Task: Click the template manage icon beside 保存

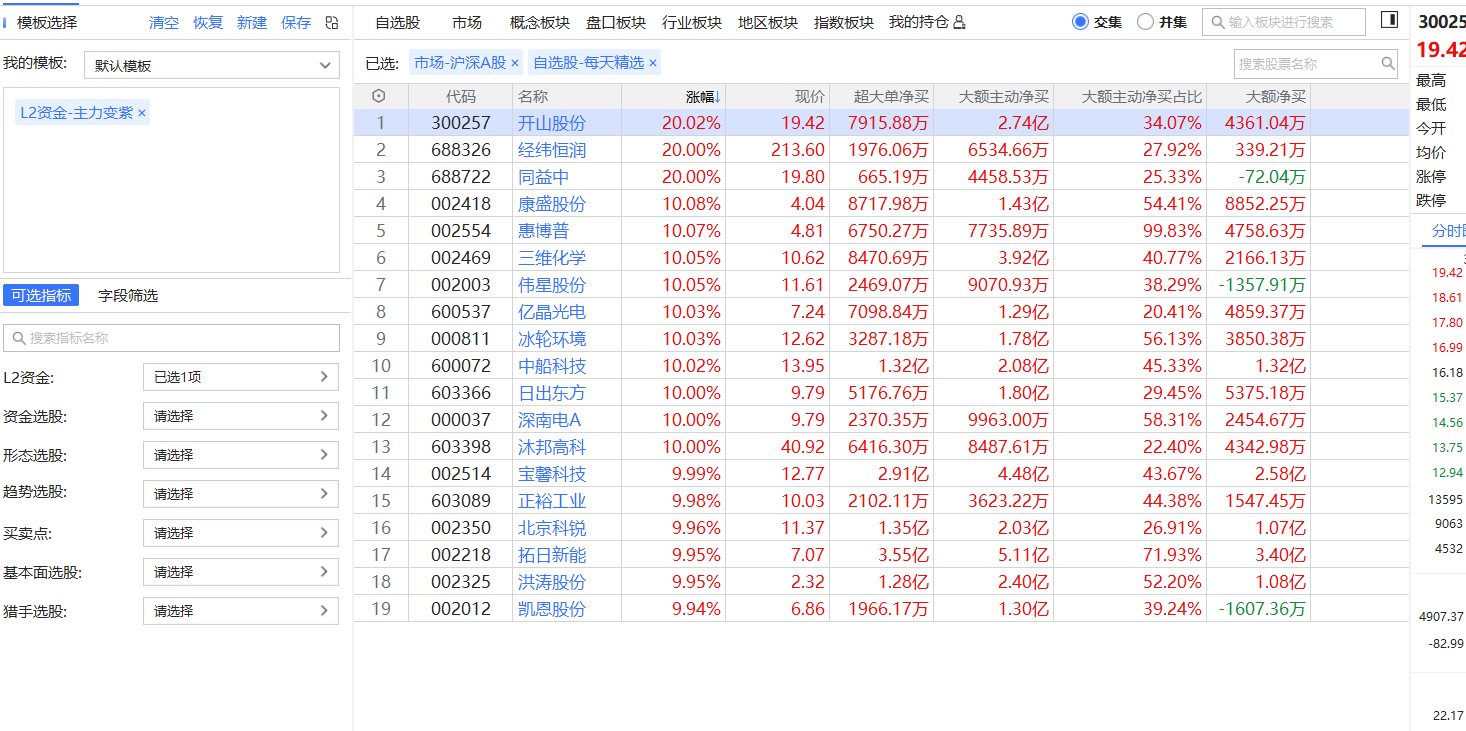Action: 333,22
